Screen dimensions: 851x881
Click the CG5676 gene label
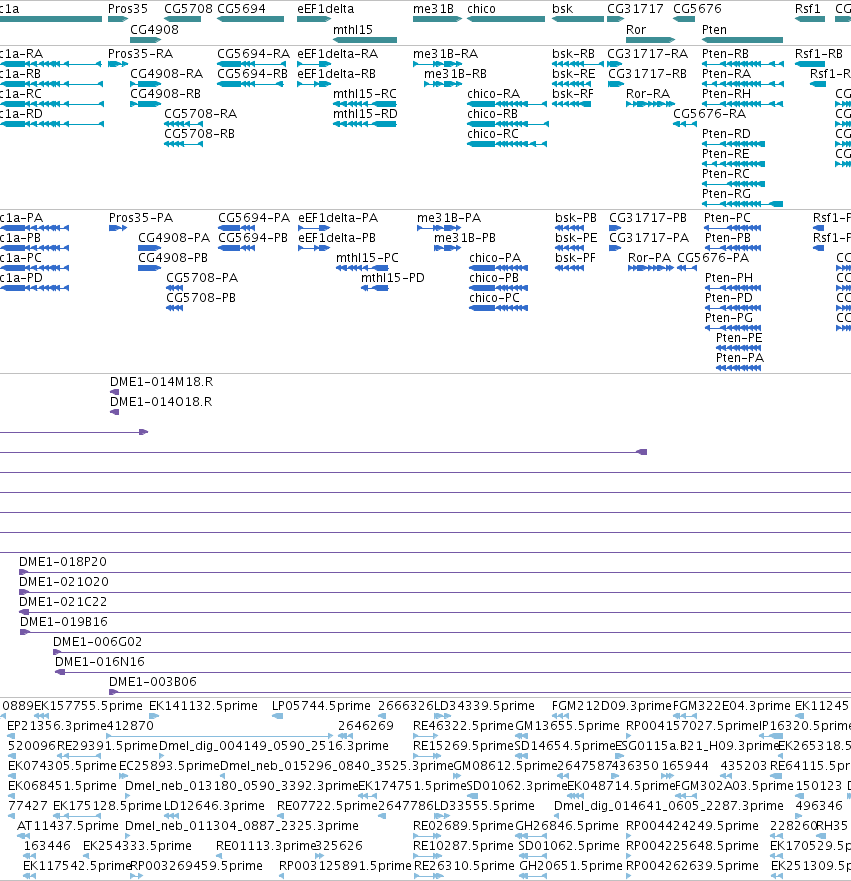pyautogui.click(x=697, y=9)
